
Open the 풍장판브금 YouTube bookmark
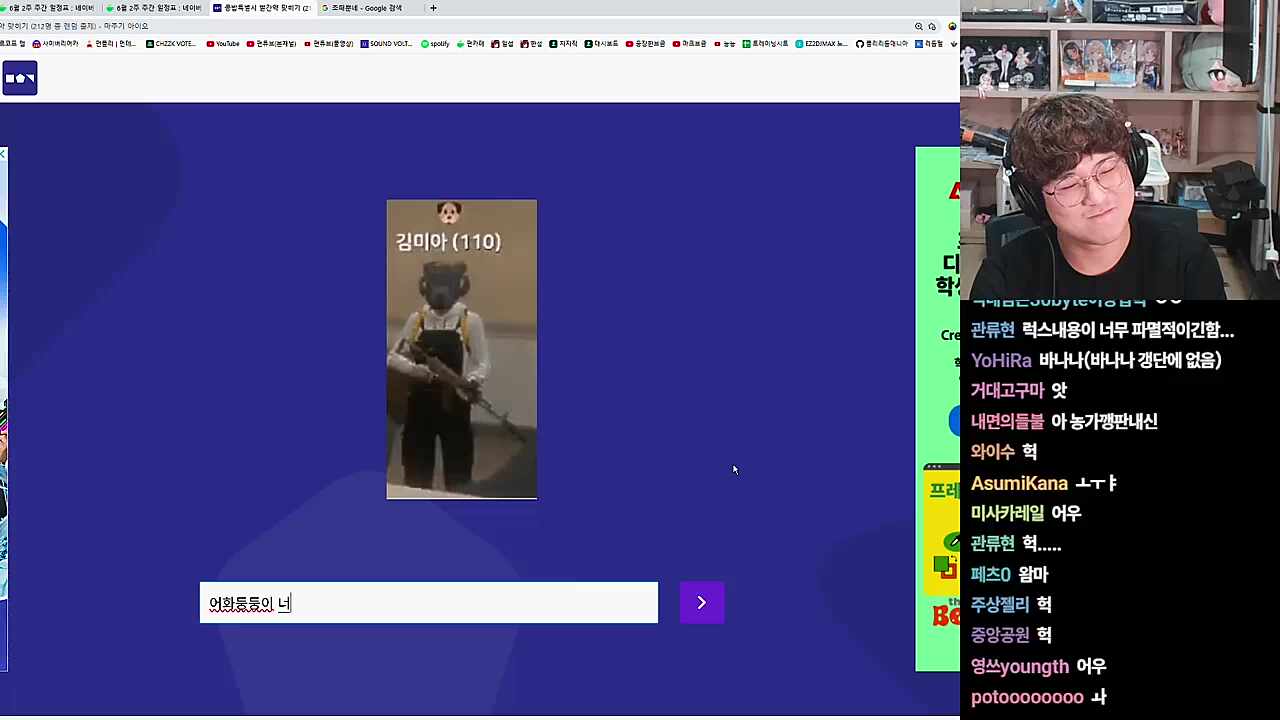[645, 44]
